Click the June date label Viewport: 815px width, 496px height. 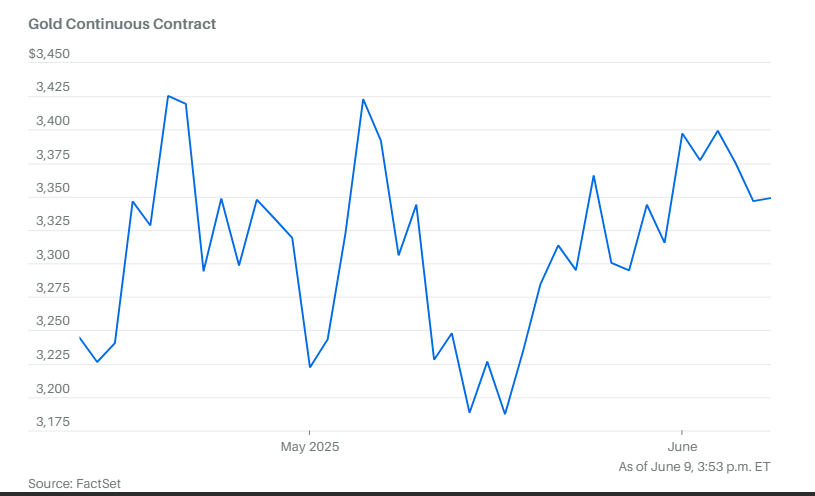pyautogui.click(x=682, y=447)
